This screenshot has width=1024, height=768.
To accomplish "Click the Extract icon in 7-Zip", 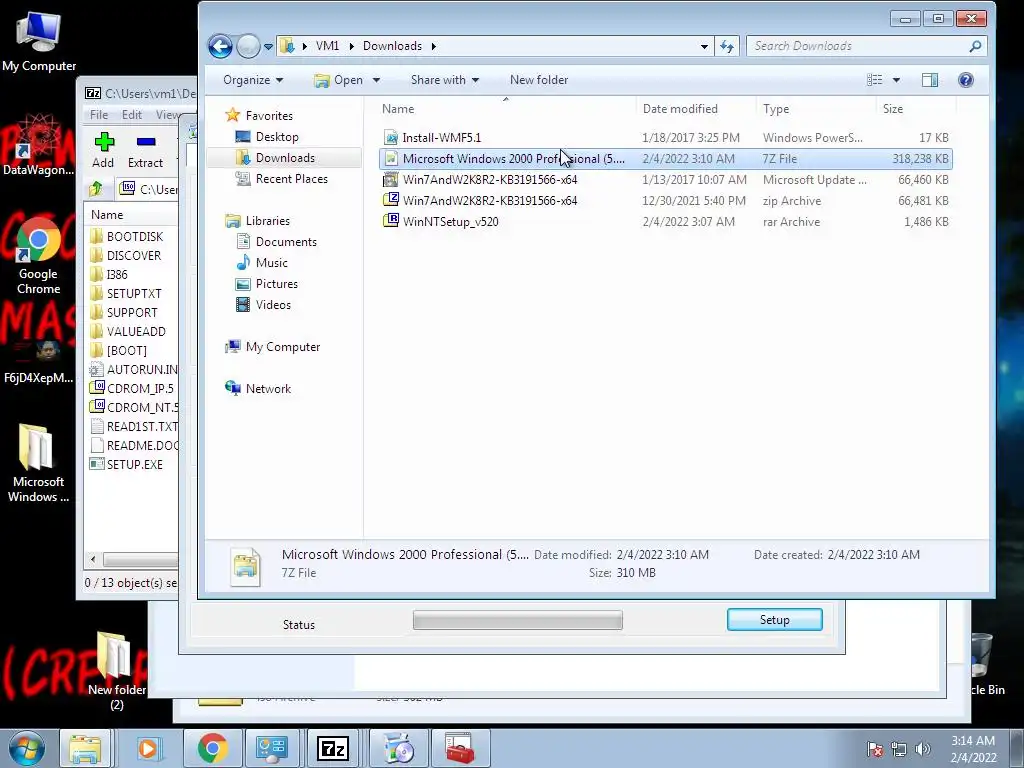I will [145, 150].
